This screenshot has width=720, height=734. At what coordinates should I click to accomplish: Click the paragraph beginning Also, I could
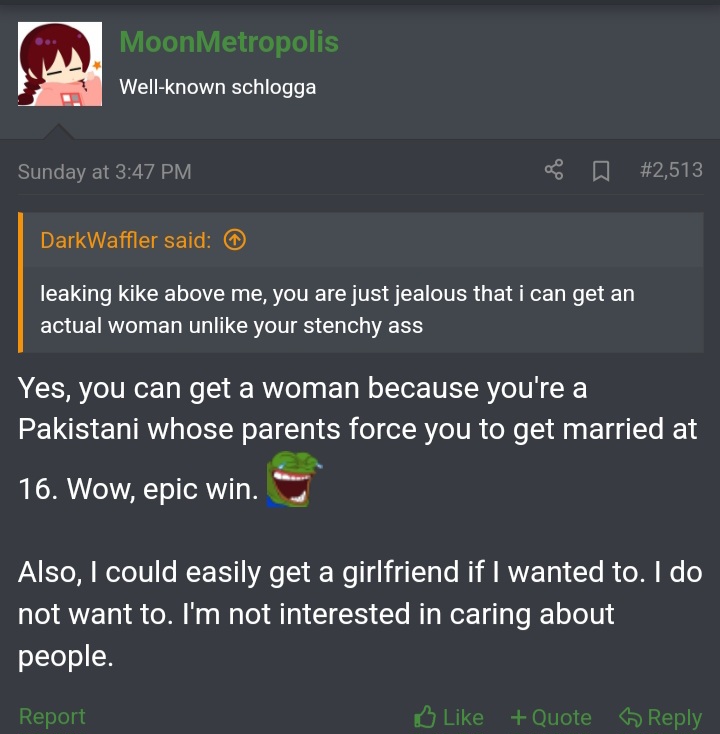pyautogui.click(x=360, y=614)
